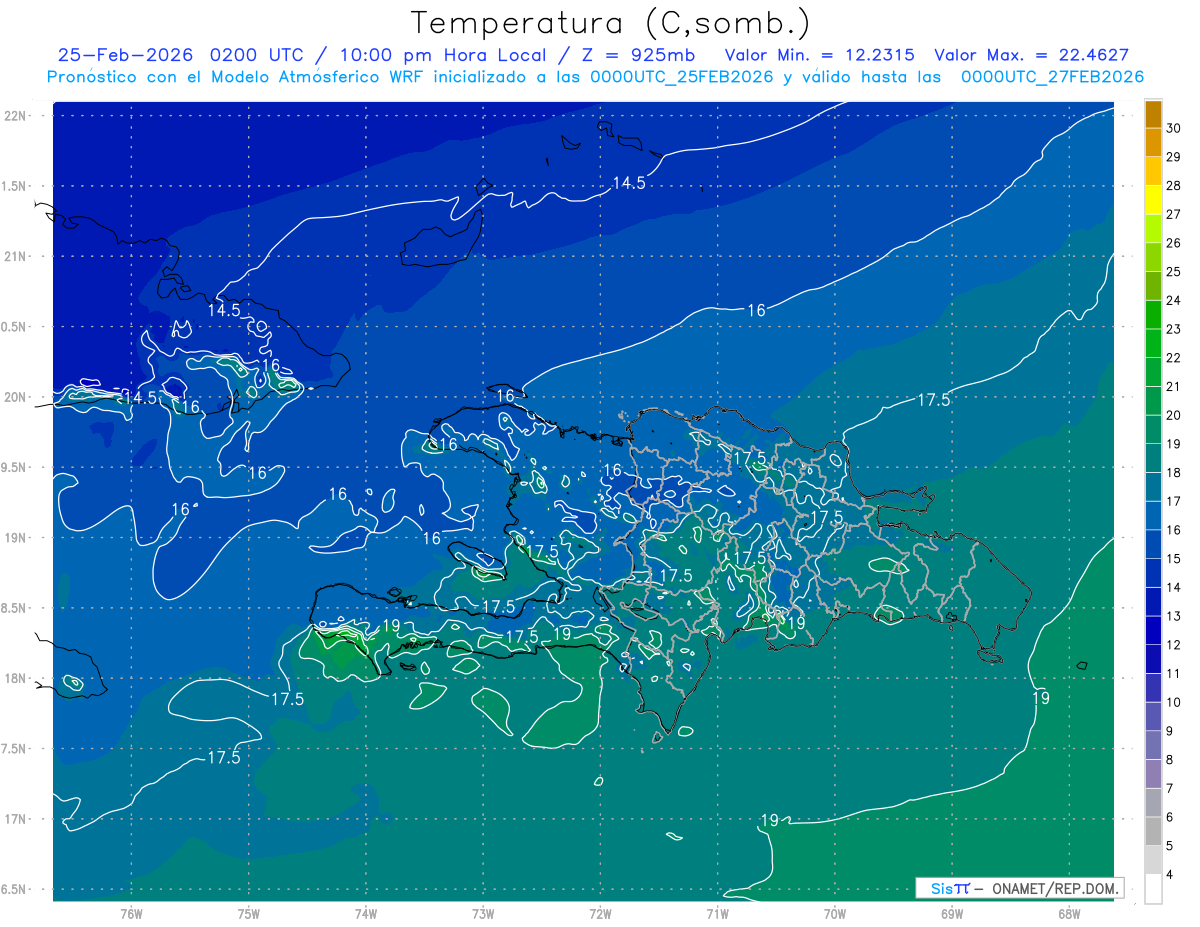This screenshot has width=1200, height=927.
Task: Click the '68W' longitude axis label
Action: coord(1068,913)
